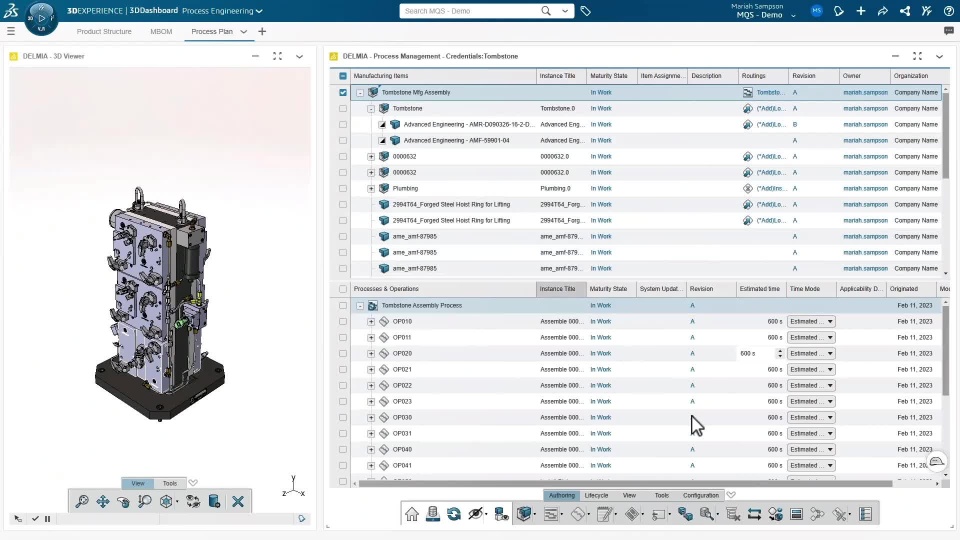Check the box for the Plumbing row

343,189
